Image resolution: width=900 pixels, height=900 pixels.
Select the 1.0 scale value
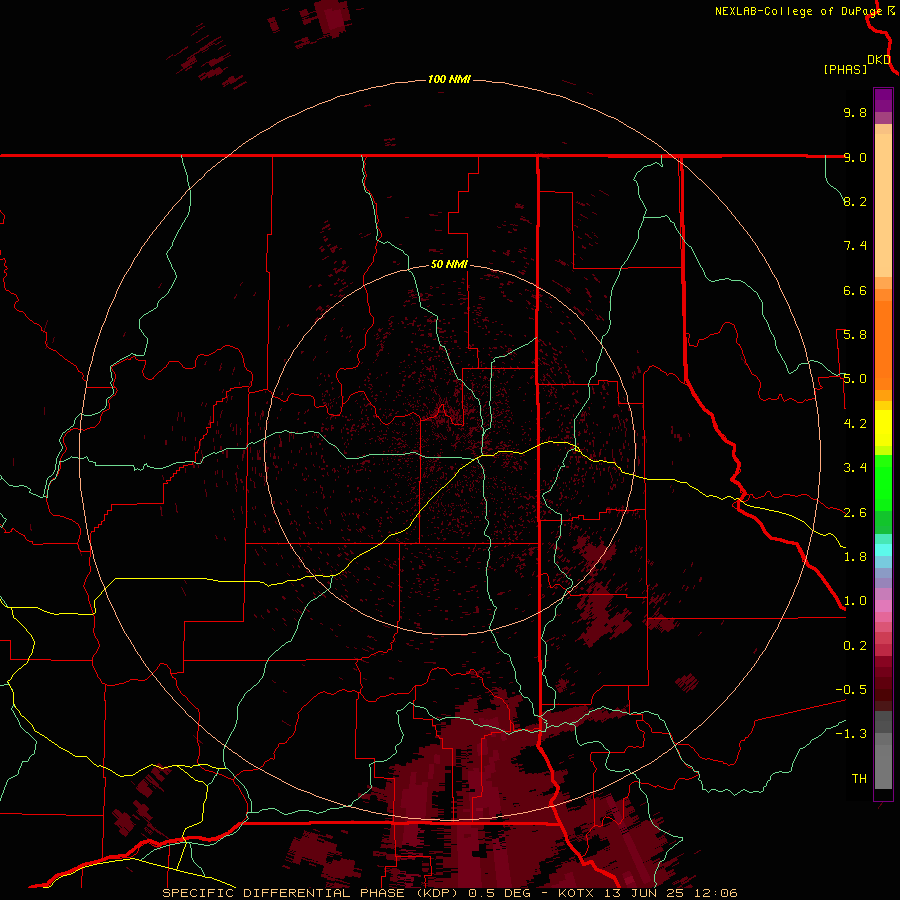pos(855,601)
